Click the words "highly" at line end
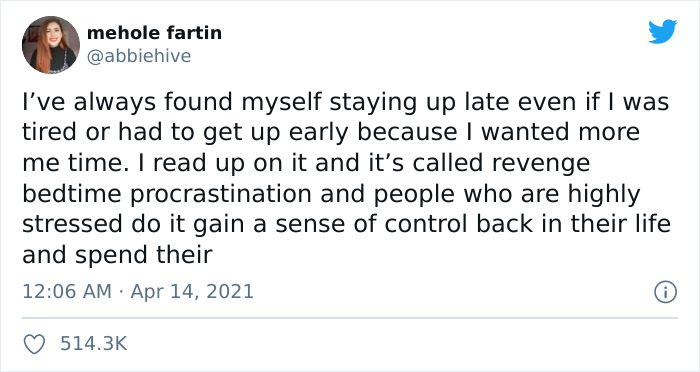Screen dimensions: 700x372 coord(604,195)
